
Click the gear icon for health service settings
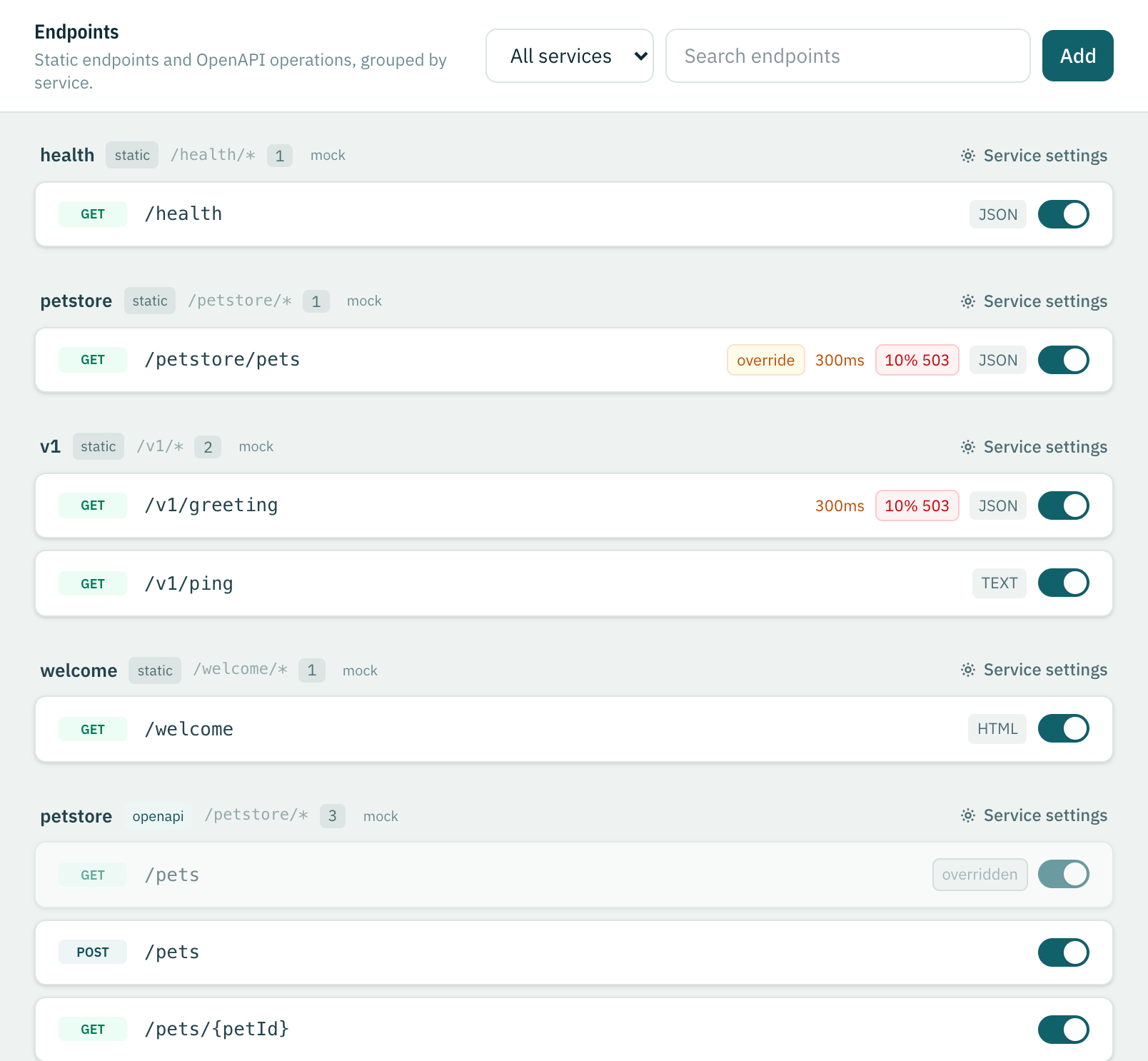(967, 156)
